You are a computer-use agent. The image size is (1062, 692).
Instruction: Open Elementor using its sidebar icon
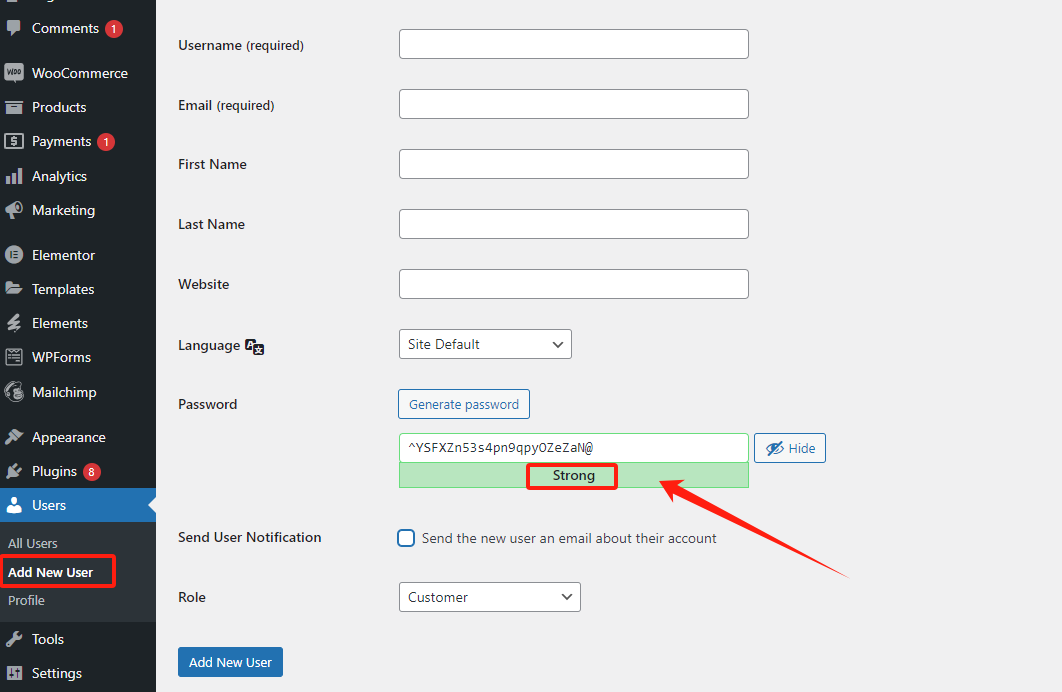(14, 255)
